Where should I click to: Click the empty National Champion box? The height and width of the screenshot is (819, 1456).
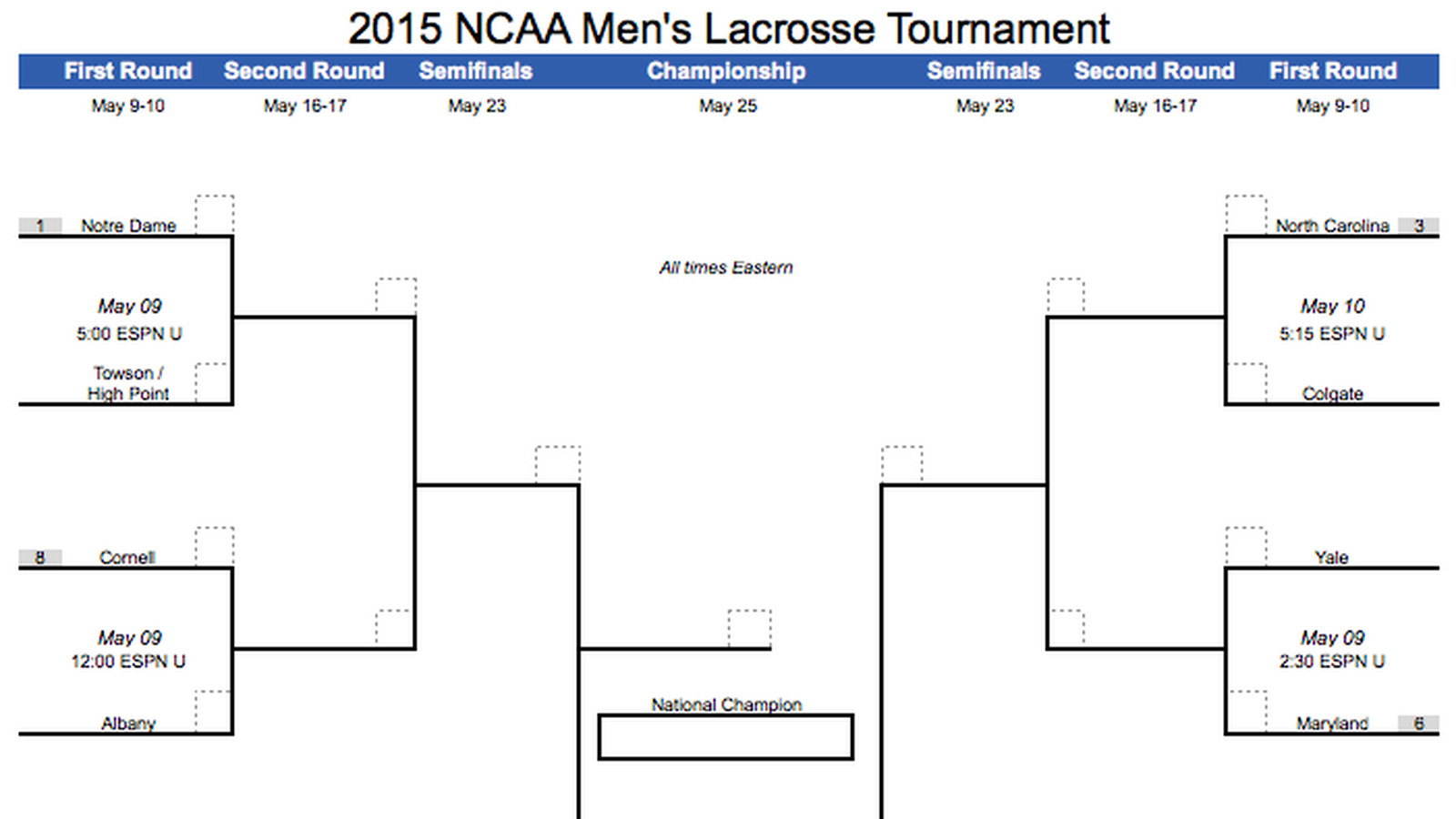click(725, 737)
